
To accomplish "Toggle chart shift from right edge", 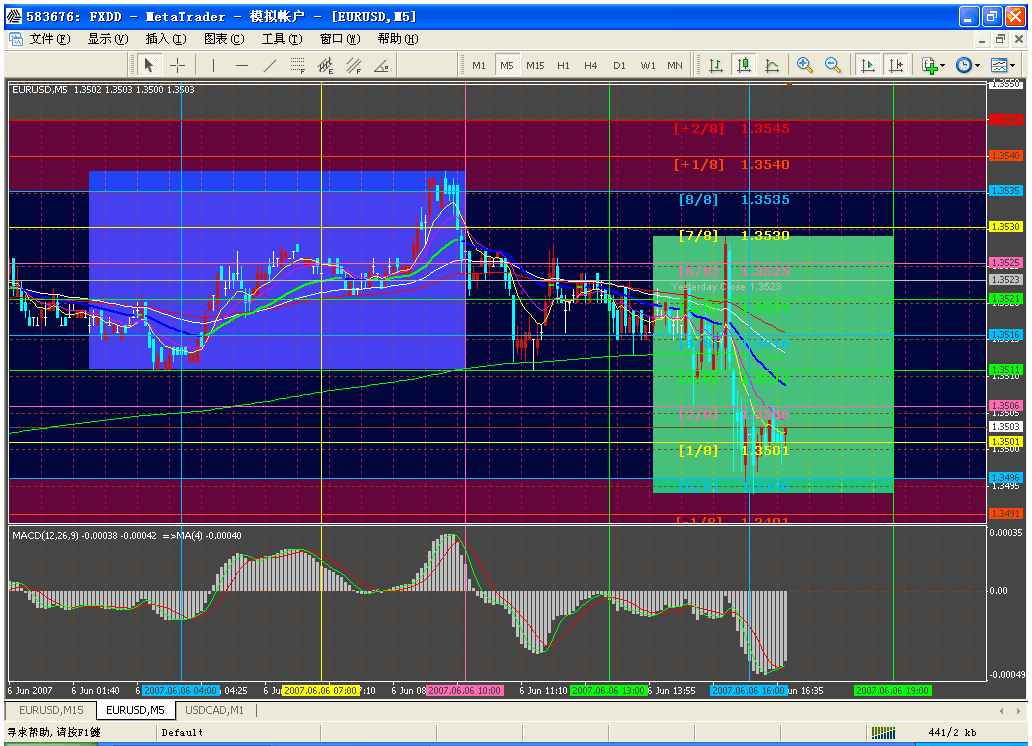I will tap(896, 65).
